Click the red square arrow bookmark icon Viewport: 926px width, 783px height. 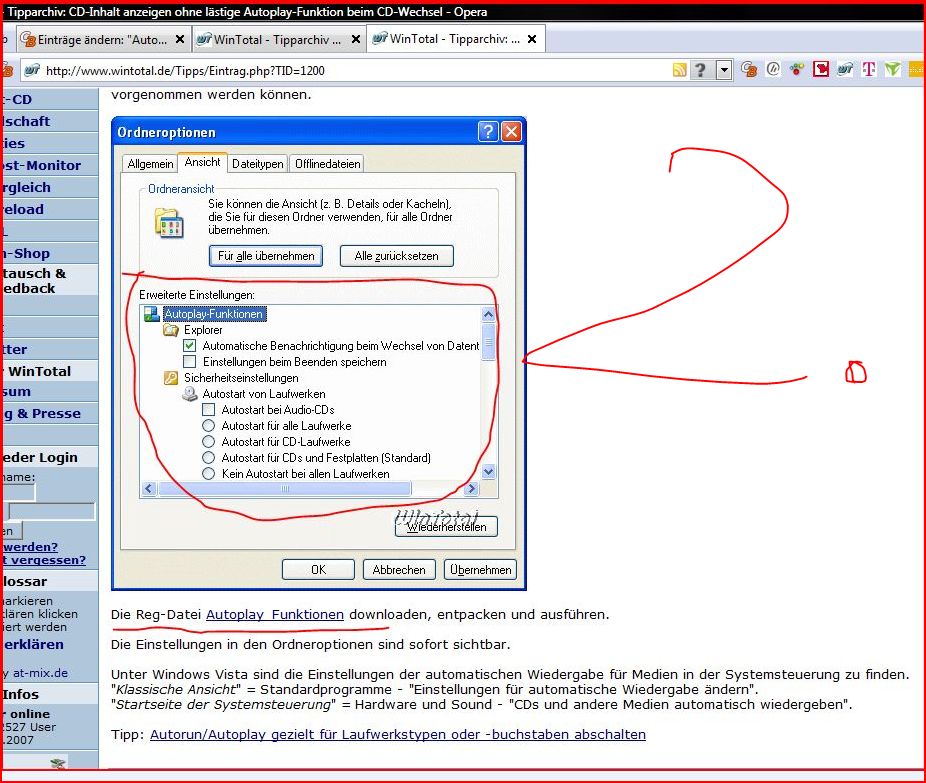pos(821,70)
